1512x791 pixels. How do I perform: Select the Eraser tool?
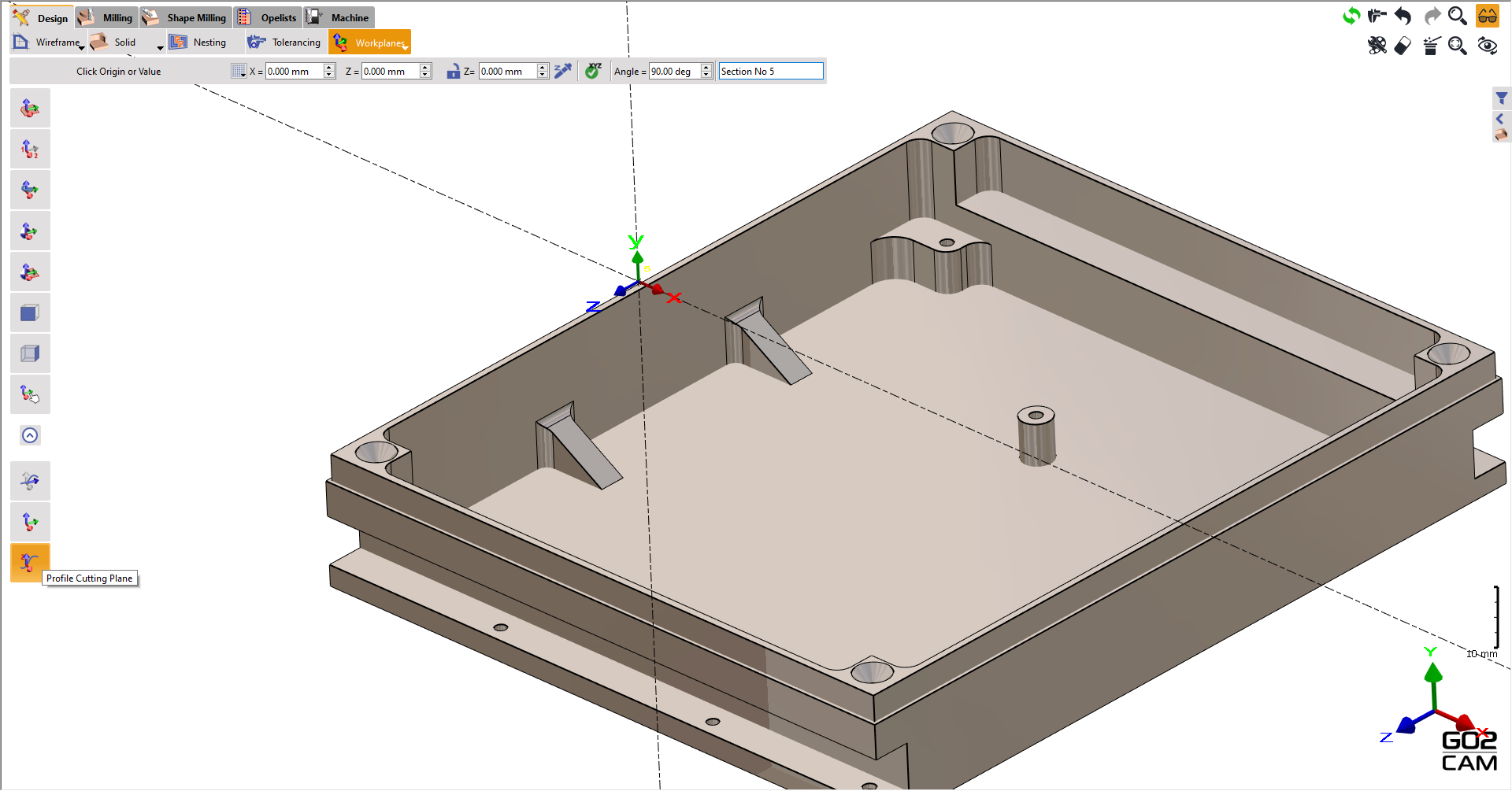tap(1403, 46)
